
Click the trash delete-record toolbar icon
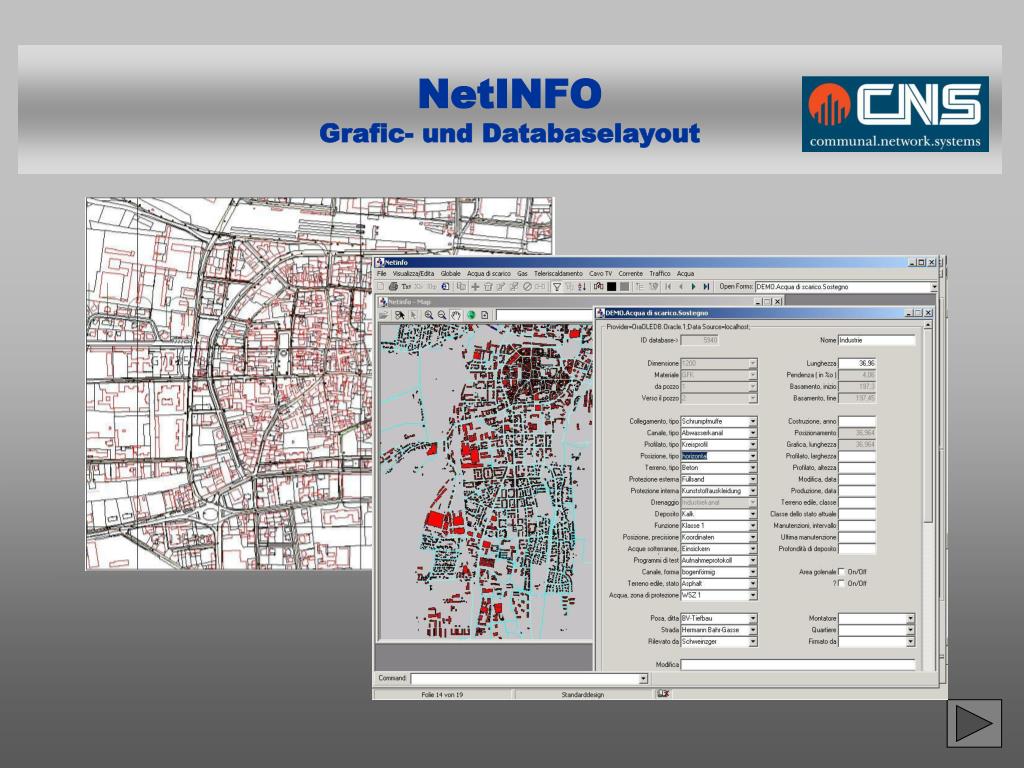tap(488, 287)
